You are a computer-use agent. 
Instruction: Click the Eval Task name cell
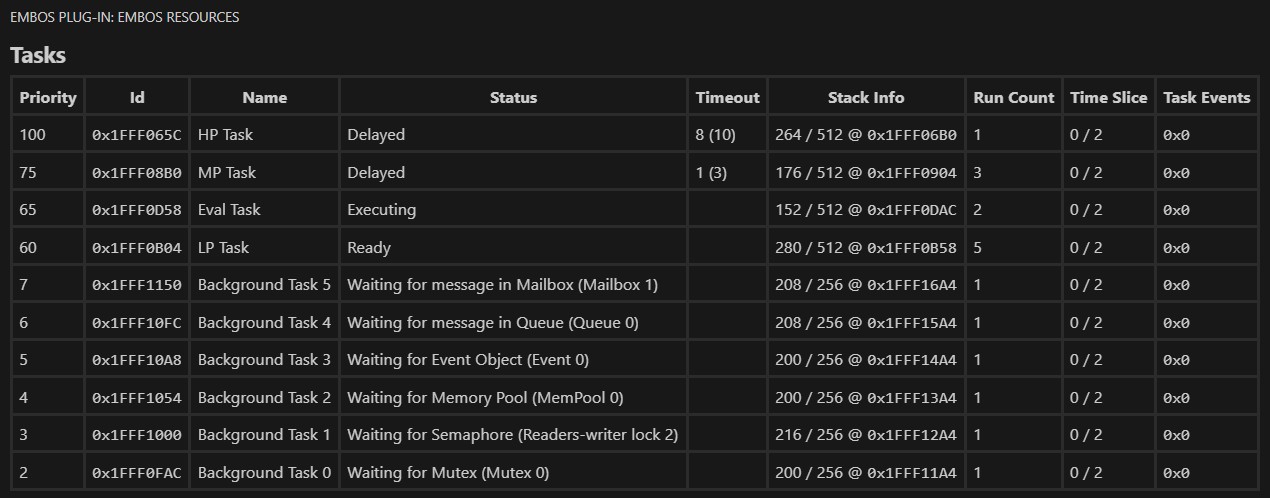[x=229, y=210]
